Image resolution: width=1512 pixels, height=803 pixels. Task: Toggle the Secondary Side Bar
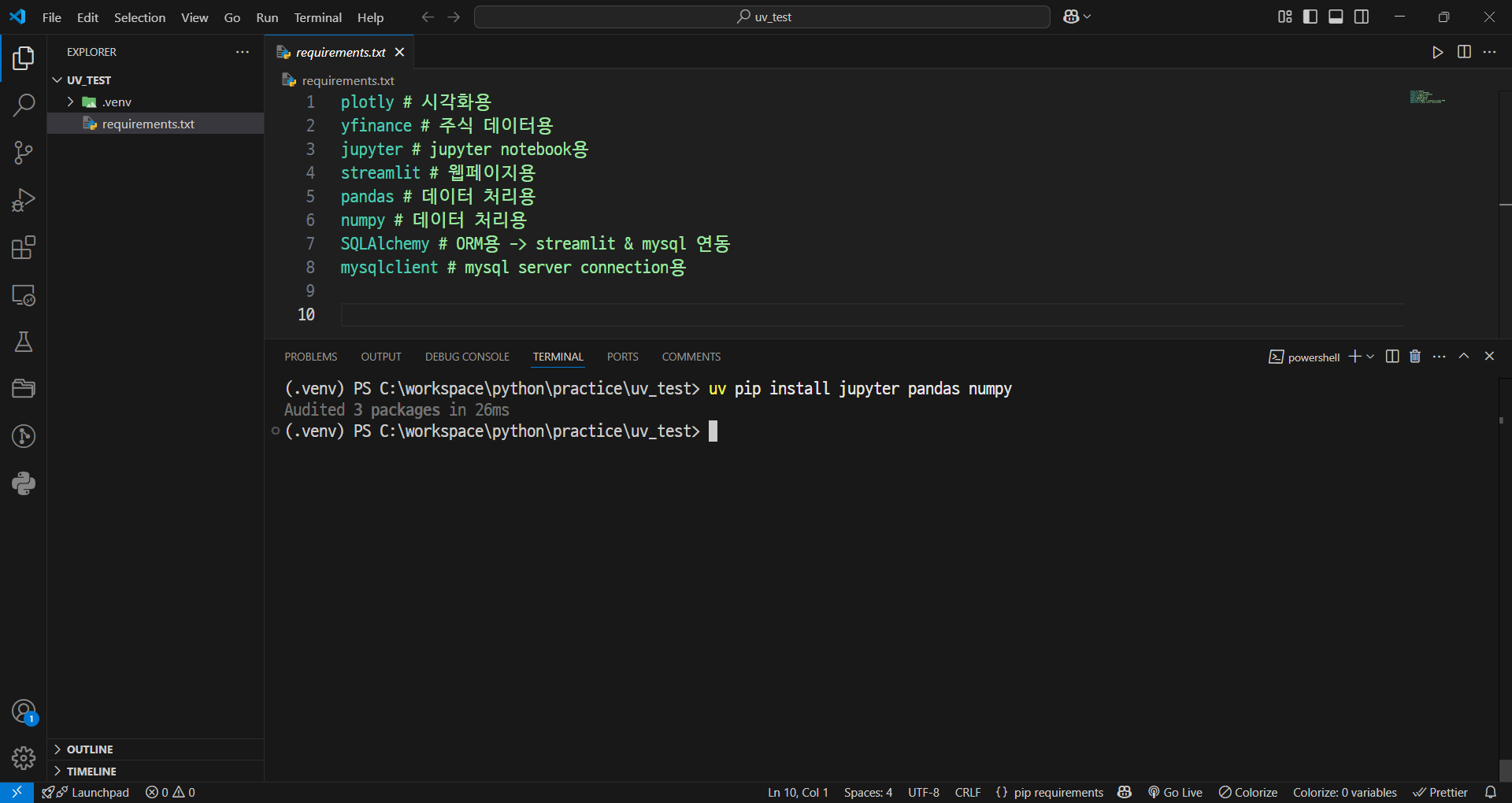tap(1362, 17)
